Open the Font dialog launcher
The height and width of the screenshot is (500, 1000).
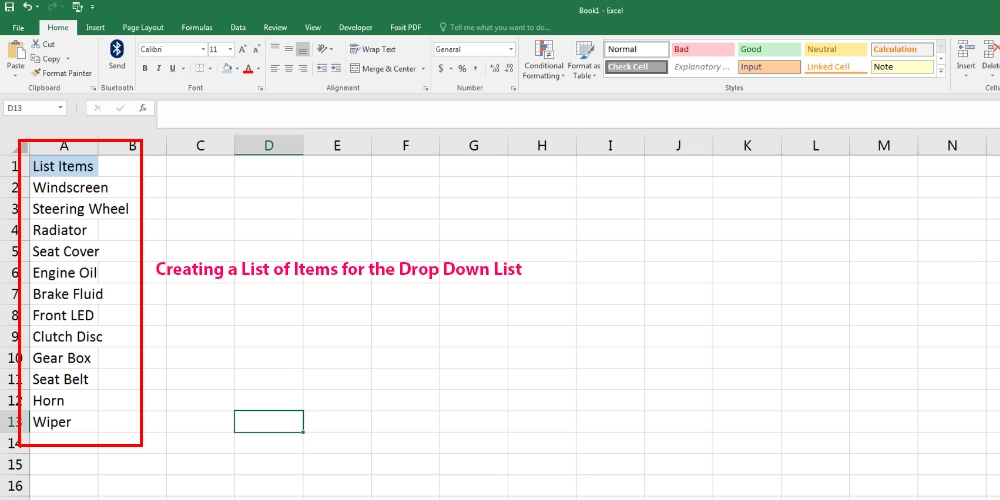point(260,88)
